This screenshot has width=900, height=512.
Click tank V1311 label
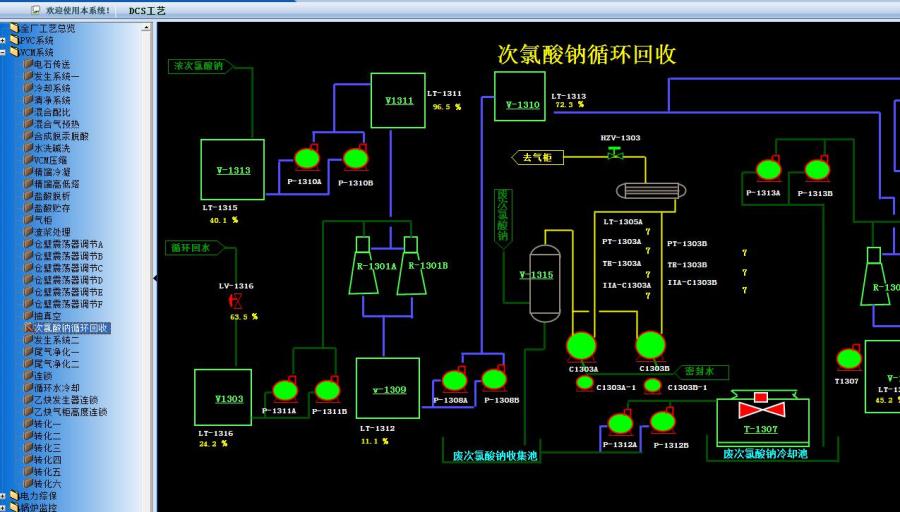tap(399, 101)
